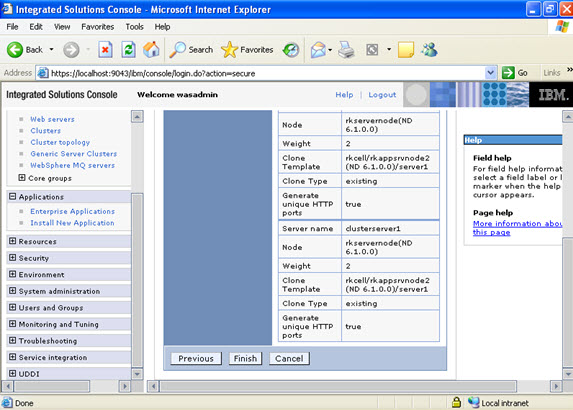Click navigation pane scroll up arrow
The width and height of the screenshot is (573, 410).
pyautogui.click(x=137, y=117)
